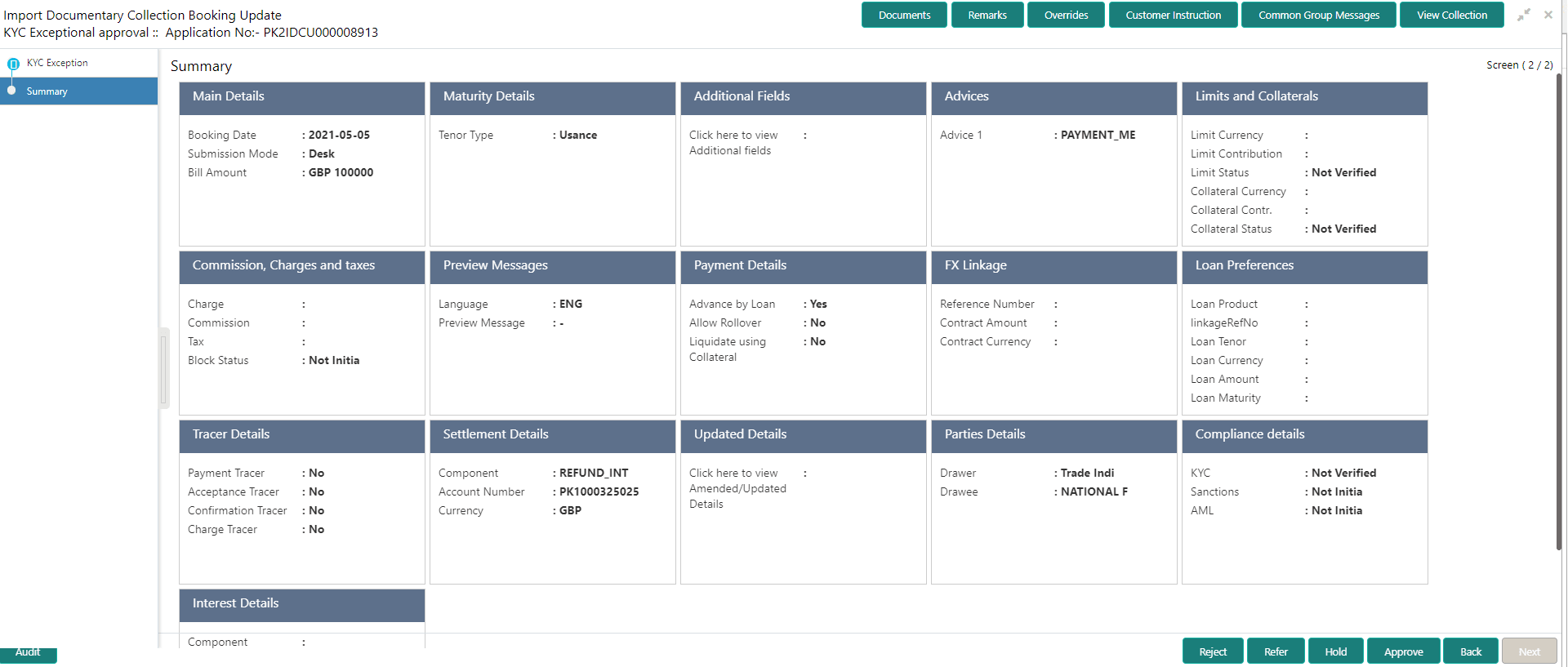Approve the KYC exception application
This screenshot has width=1568, height=667.
(x=1403, y=651)
